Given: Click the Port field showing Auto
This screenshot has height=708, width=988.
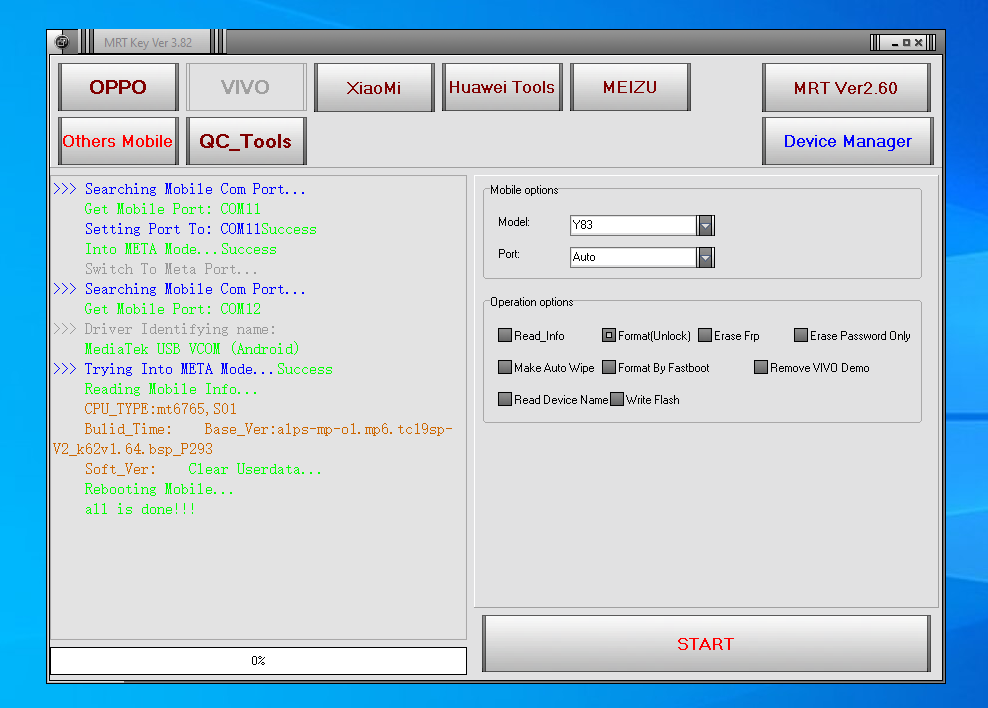Looking at the screenshot, I should point(633,257).
